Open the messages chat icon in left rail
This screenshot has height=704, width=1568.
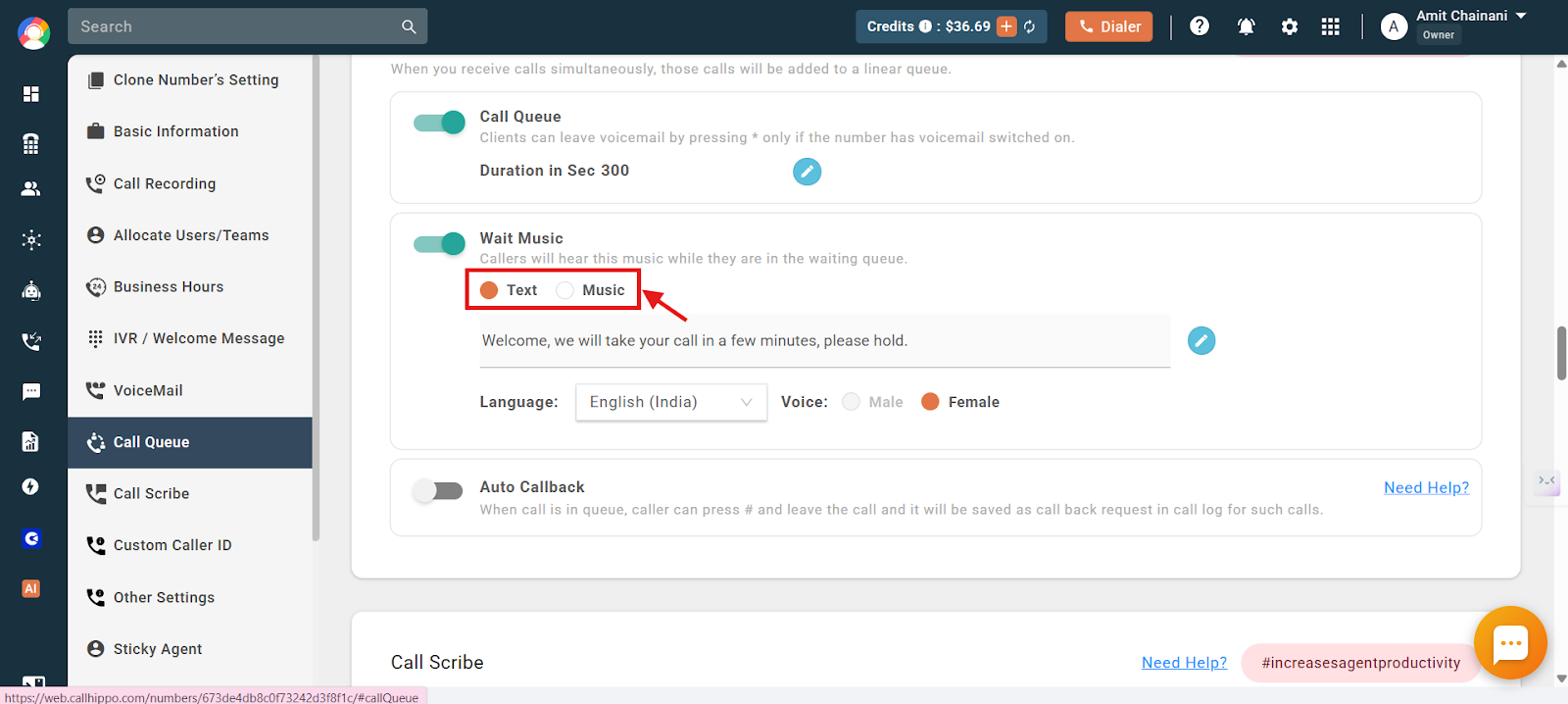31,391
